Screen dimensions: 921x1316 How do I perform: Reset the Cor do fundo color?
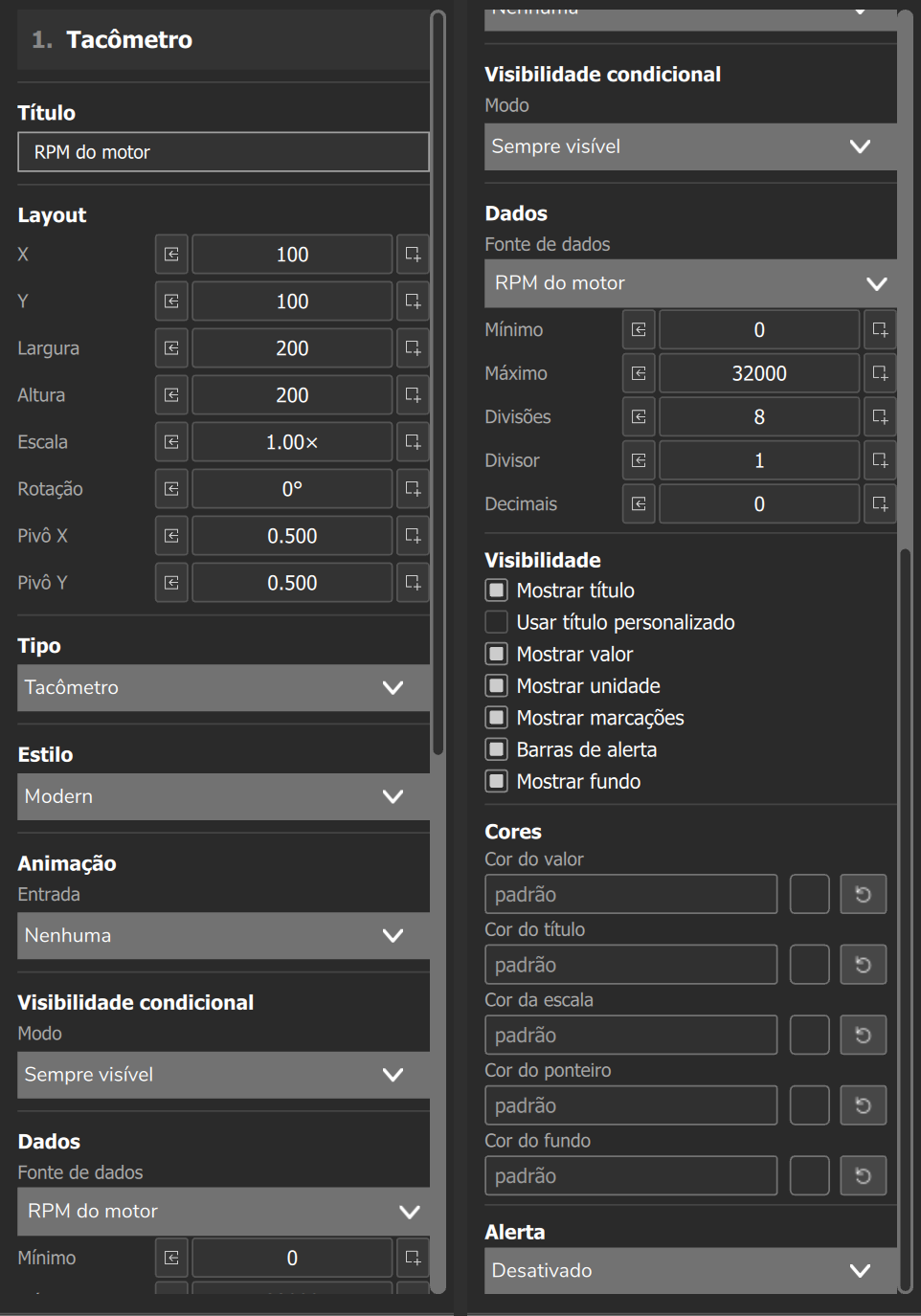tap(863, 1176)
